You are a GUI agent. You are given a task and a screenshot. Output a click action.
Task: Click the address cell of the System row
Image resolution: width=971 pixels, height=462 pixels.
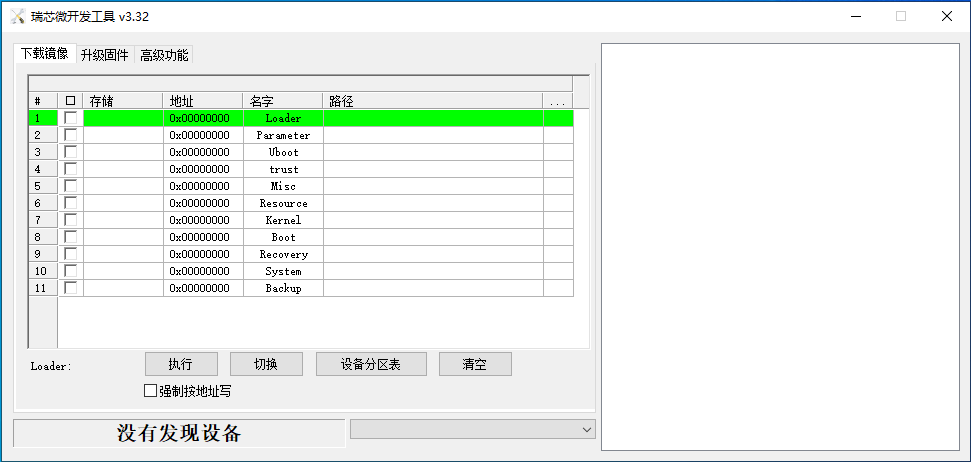[x=203, y=271]
